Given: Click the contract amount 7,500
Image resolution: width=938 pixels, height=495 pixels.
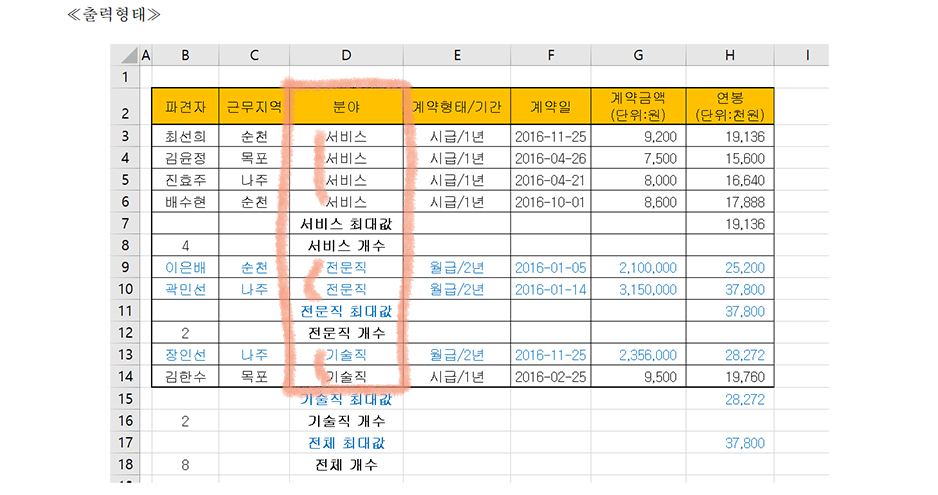Looking at the screenshot, I should coord(638,158).
